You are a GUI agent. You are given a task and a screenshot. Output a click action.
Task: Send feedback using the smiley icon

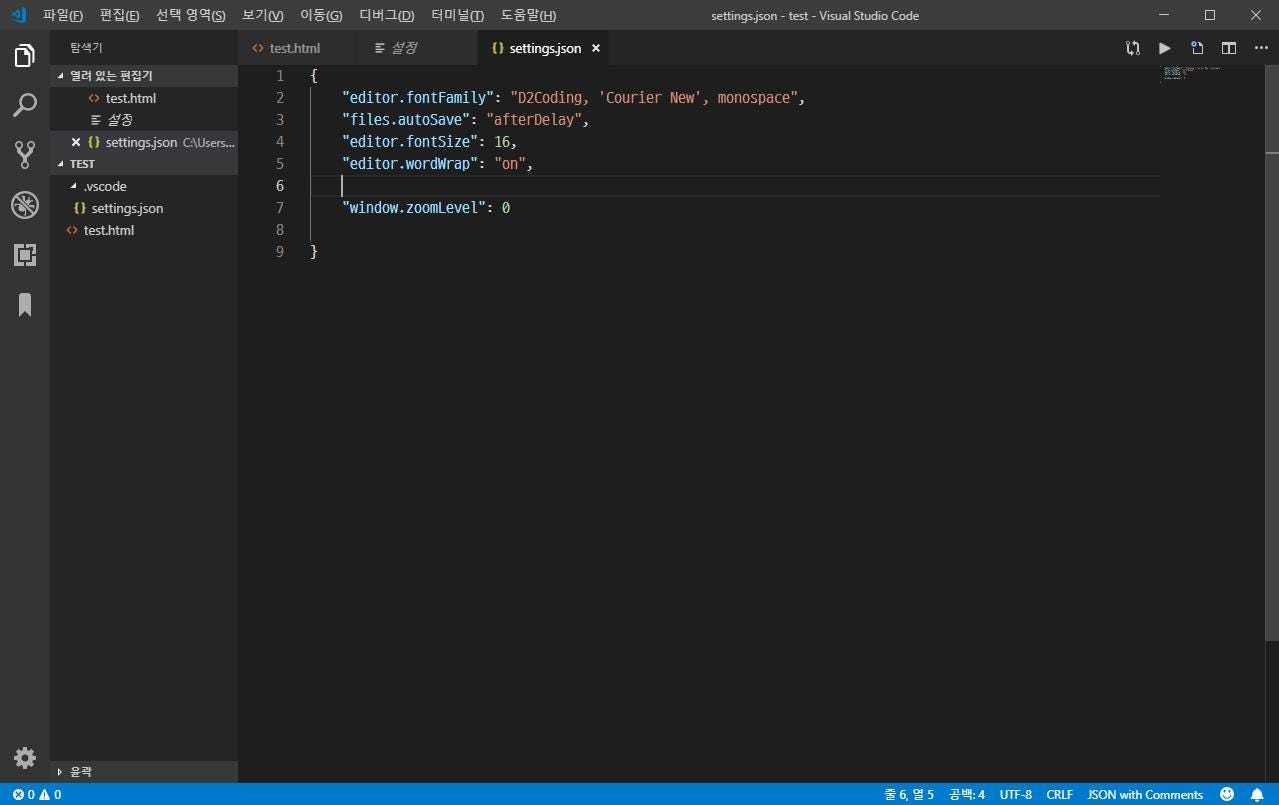click(1228, 794)
